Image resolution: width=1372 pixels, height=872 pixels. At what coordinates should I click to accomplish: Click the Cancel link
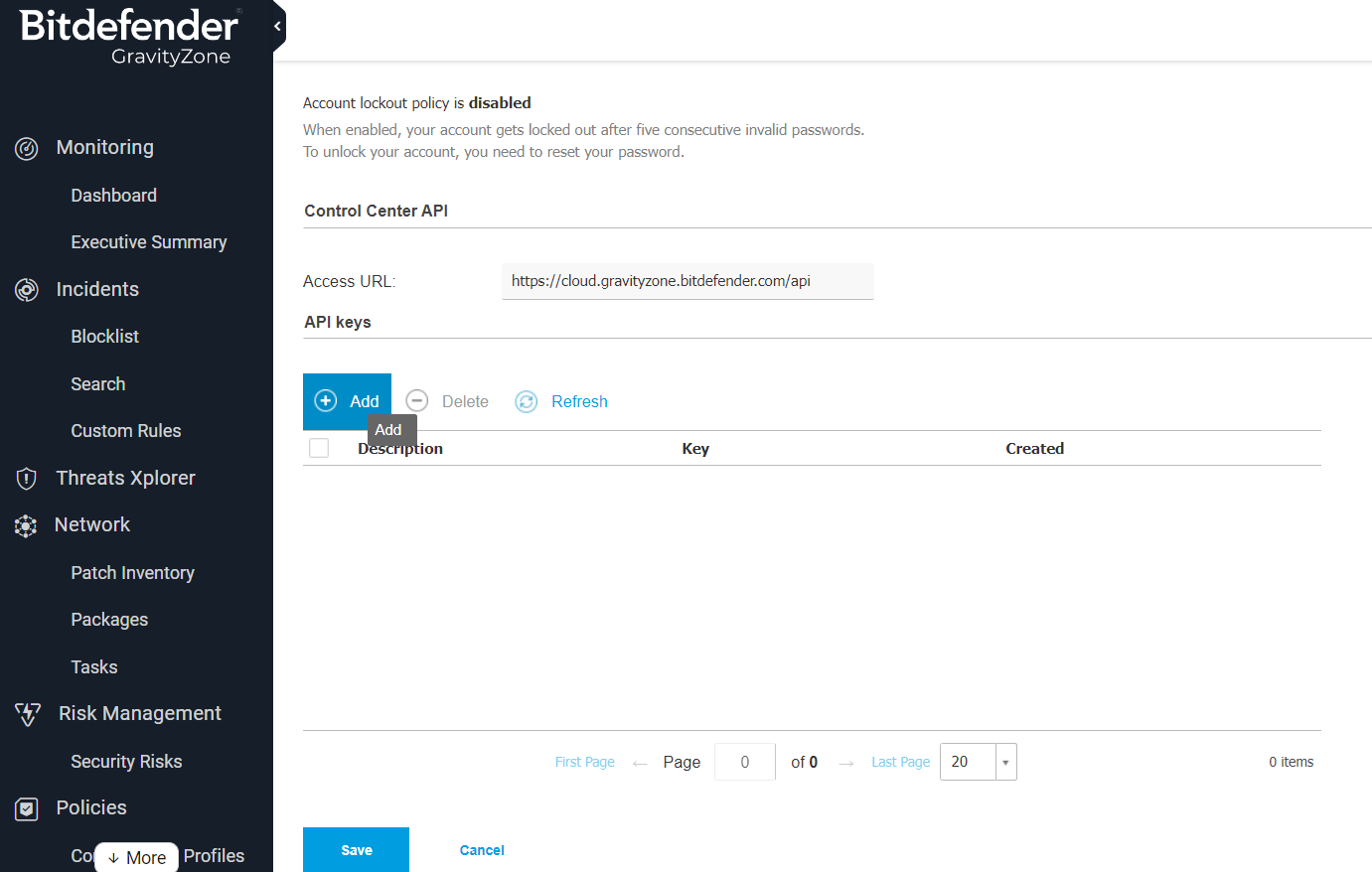[x=482, y=850]
